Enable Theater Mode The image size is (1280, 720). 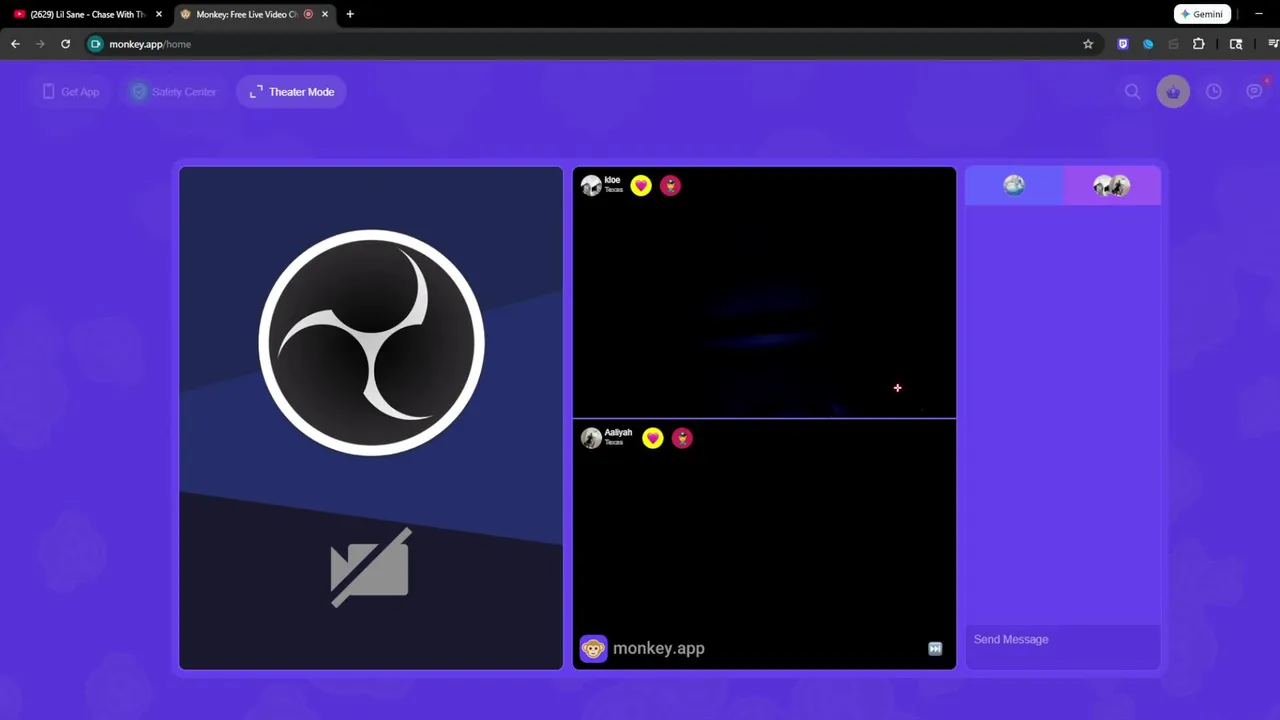[x=292, y=92]
